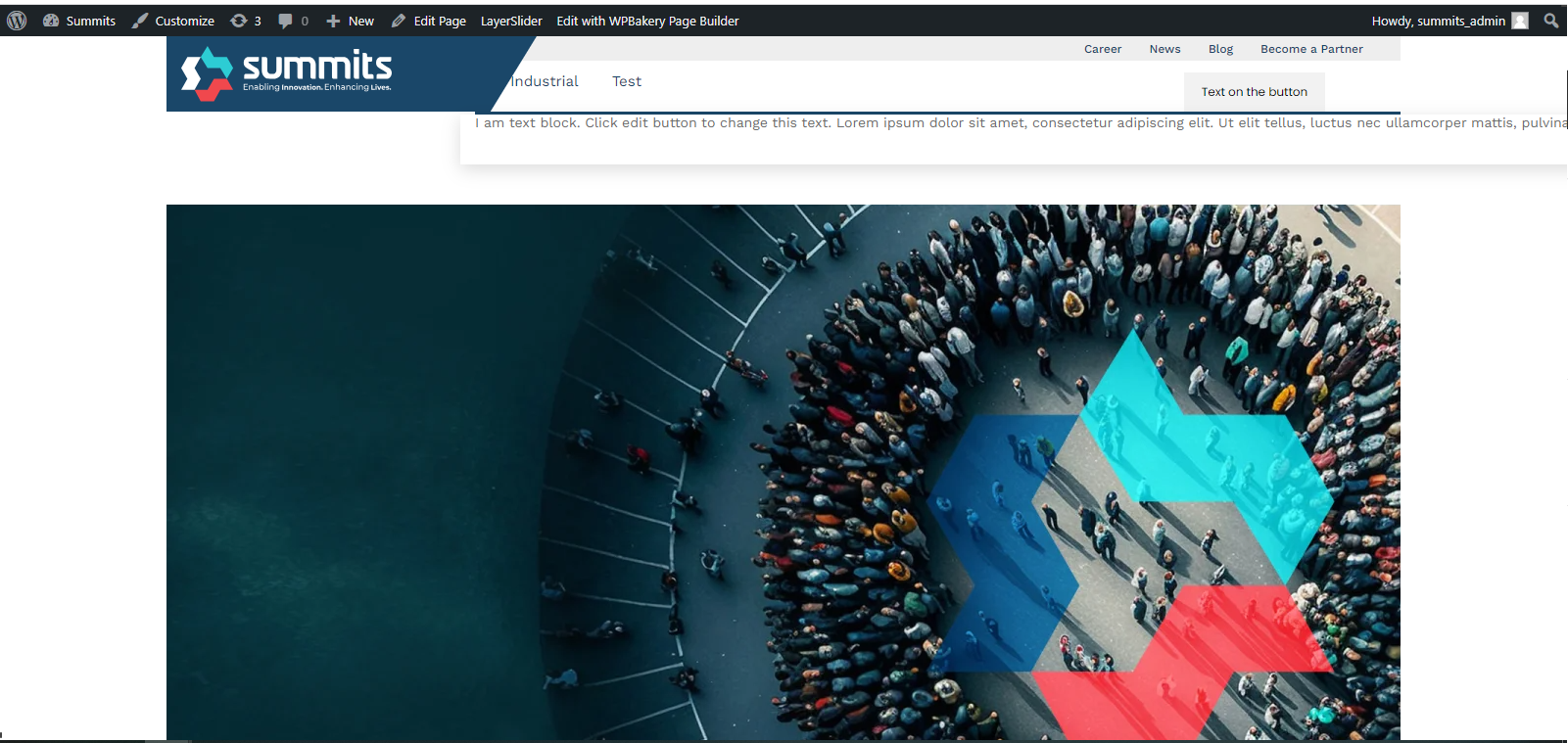1568x743 pixels.
Task: Click the admin user avatar
Action: [1520, 21]
